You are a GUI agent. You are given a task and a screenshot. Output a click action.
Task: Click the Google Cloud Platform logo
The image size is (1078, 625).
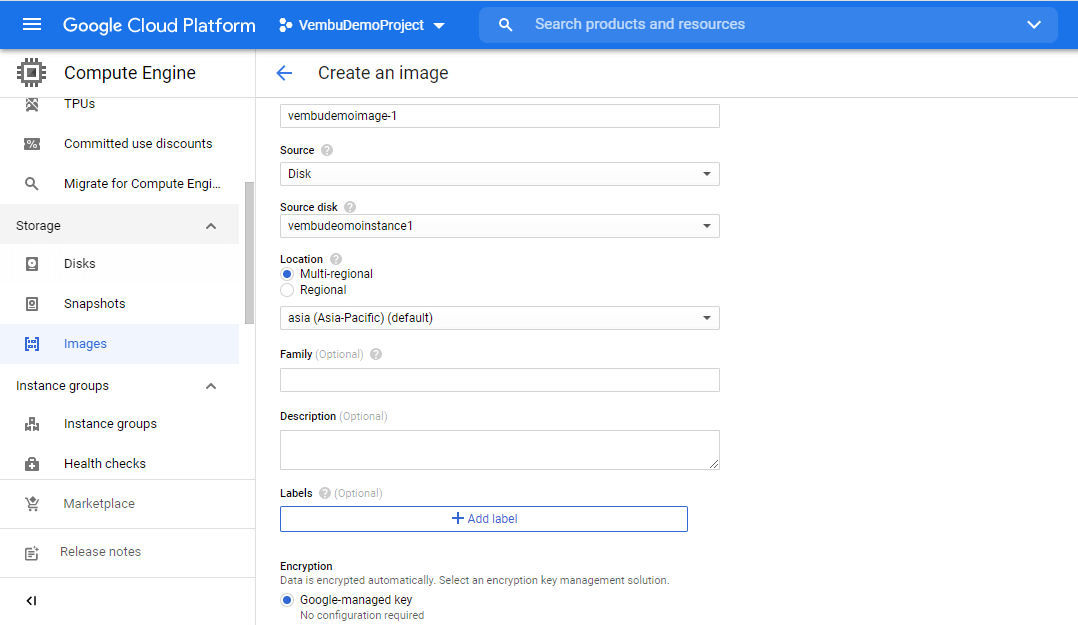click(x=159, y=25)
